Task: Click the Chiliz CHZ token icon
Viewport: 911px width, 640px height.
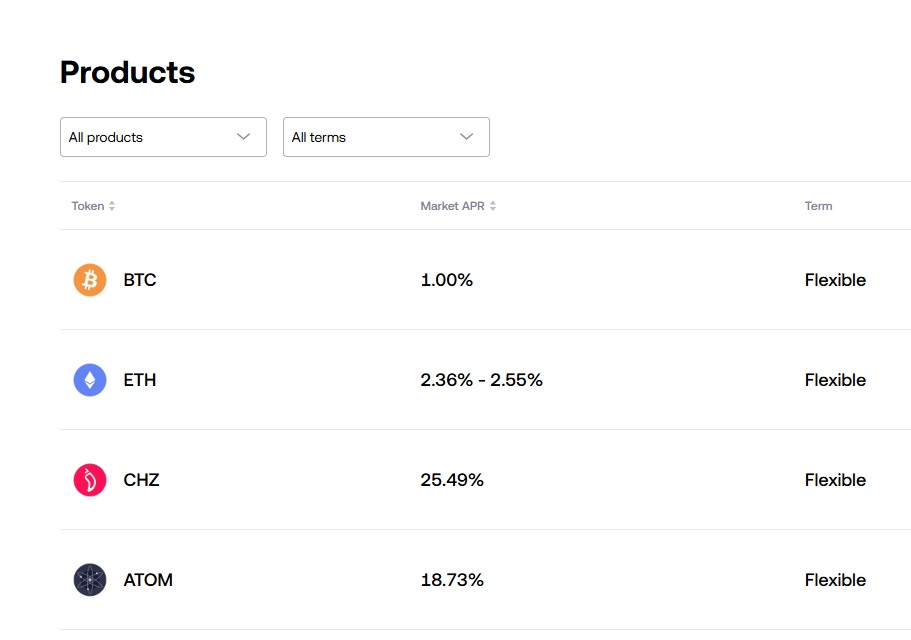Action: click(x=90, y=480)
